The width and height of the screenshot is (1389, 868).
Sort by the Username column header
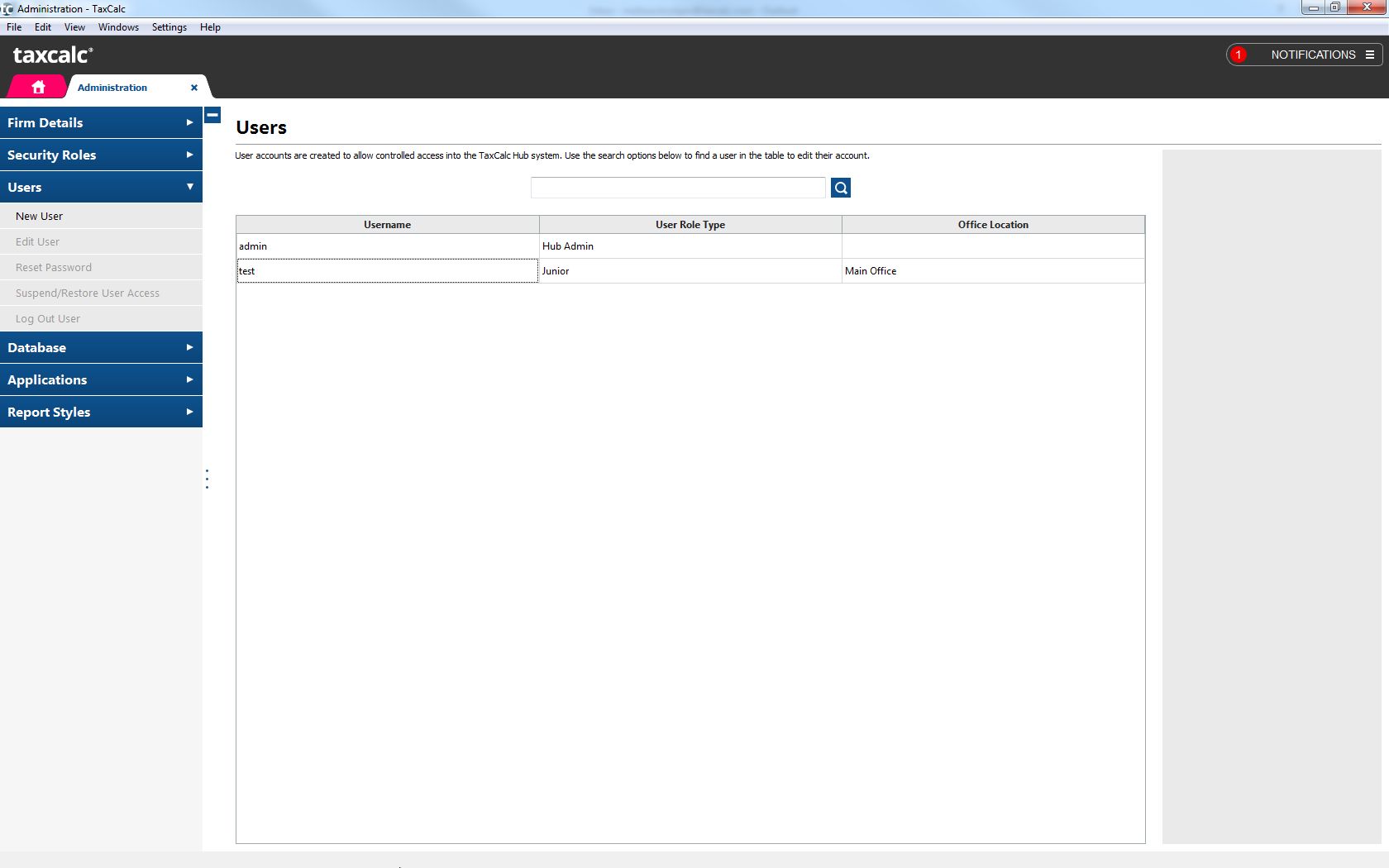[388, 225]
